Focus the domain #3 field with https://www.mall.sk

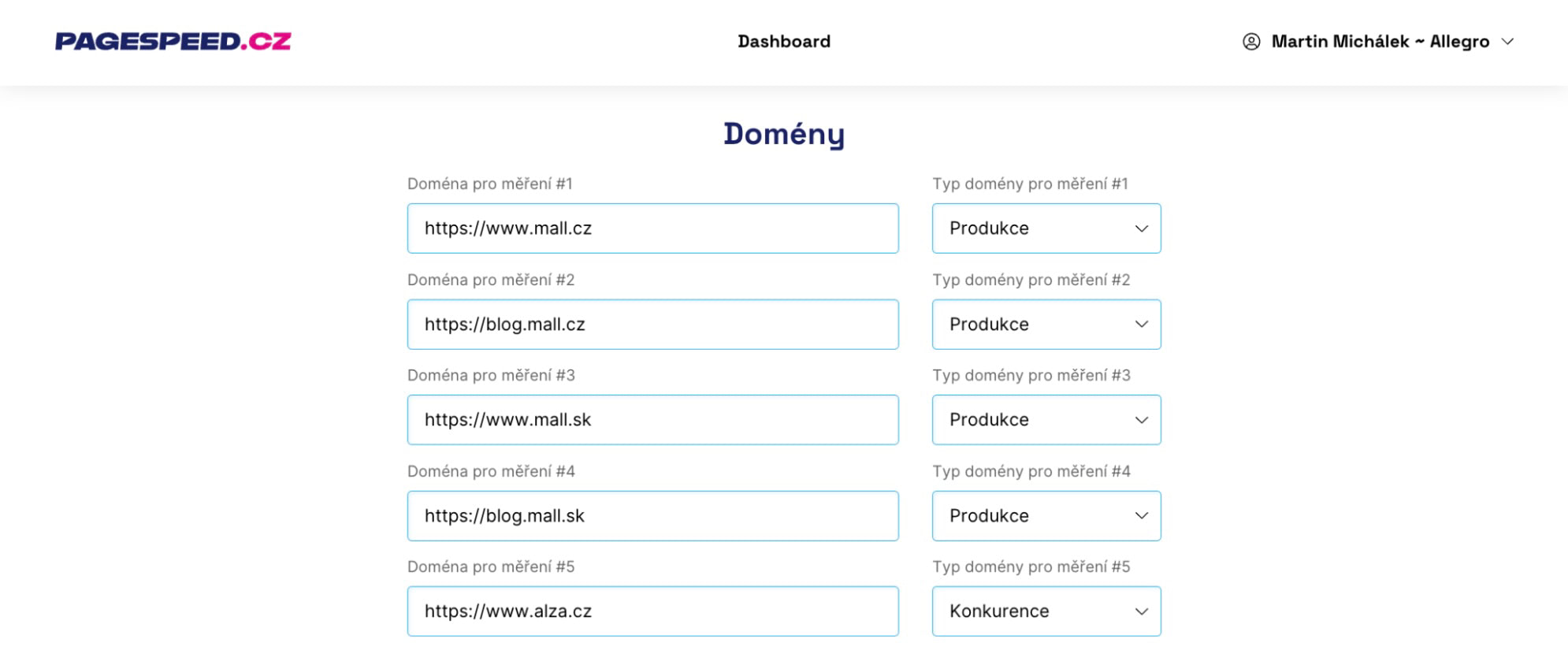[x=652, y=420]
